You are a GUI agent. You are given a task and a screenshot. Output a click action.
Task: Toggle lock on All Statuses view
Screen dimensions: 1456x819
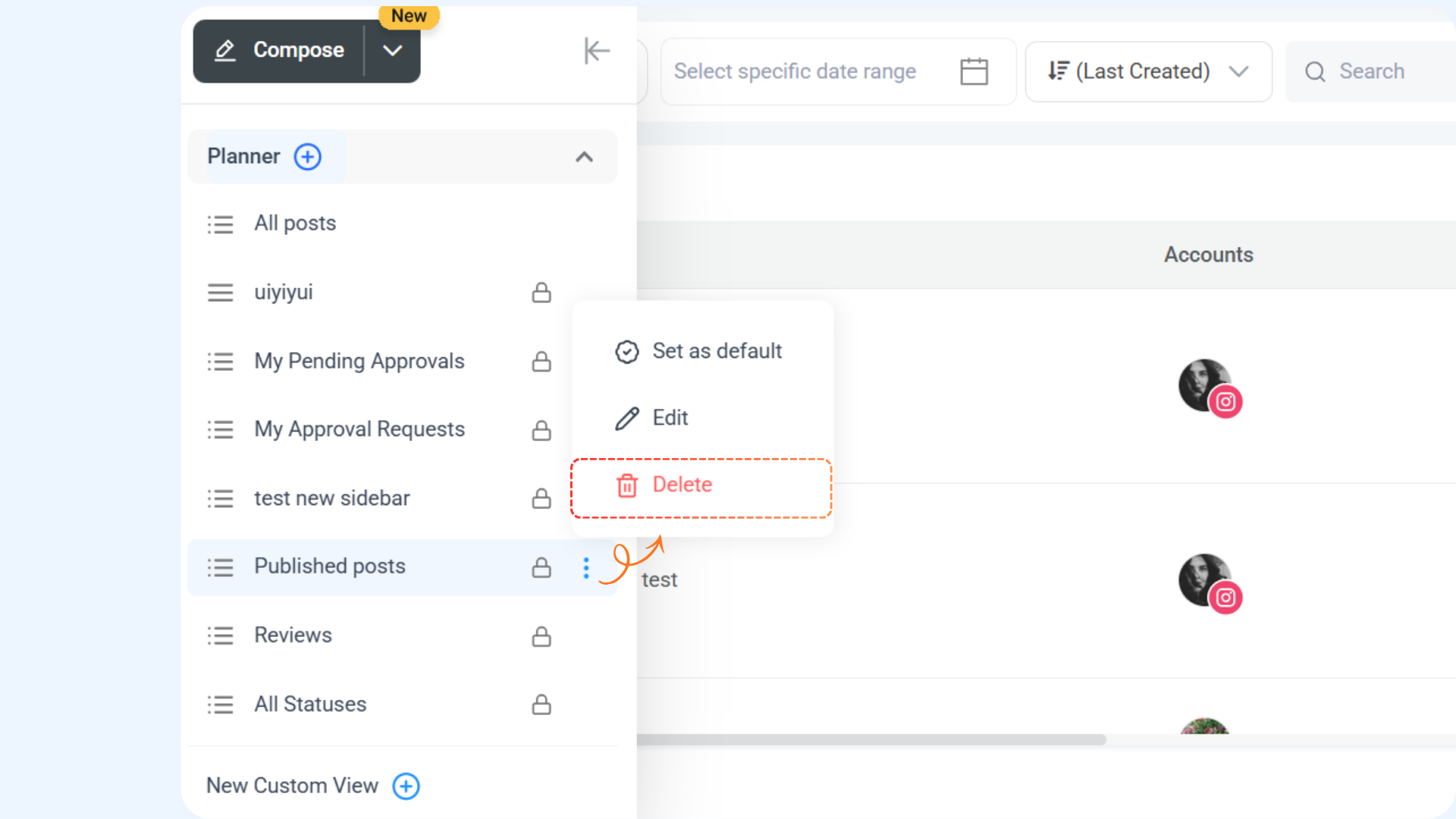click(541, 705)
